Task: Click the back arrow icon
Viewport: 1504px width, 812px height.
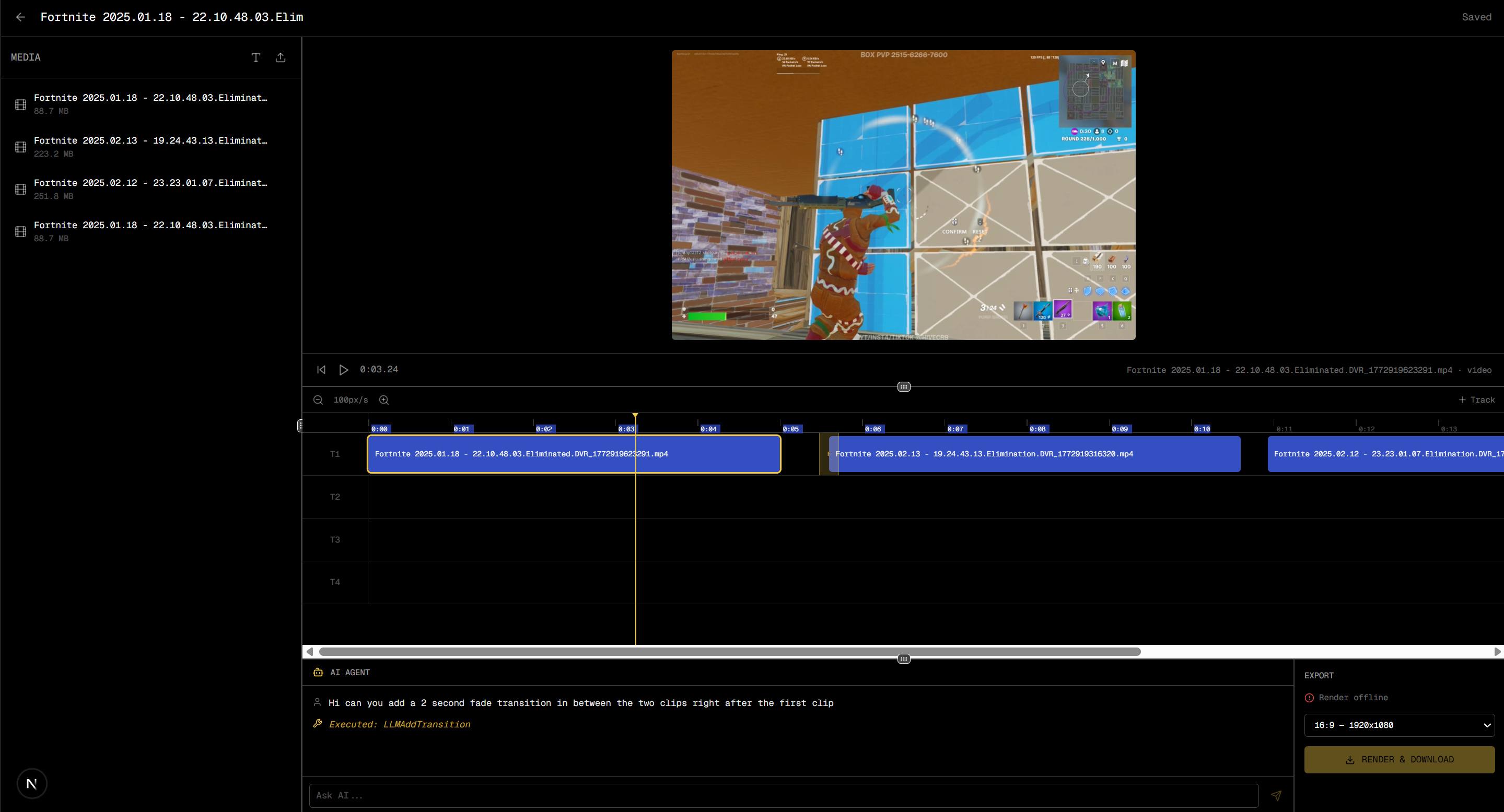Action: click(20, 17)
